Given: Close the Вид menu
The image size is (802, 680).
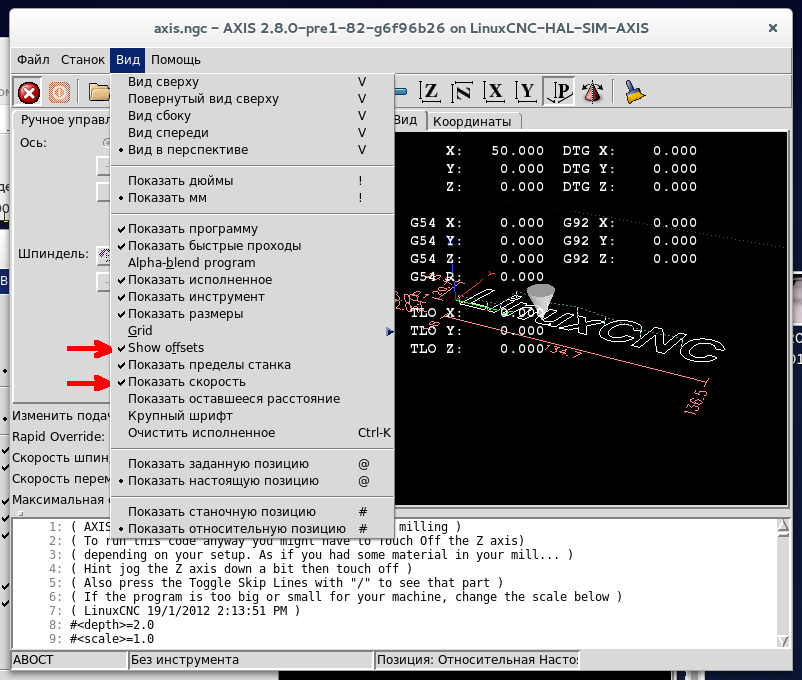Looking at the screenshot, I should [127, 60].
